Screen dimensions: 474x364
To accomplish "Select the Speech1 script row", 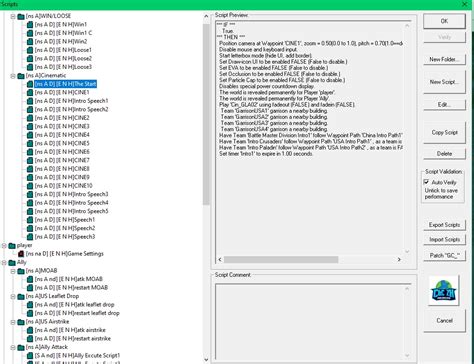I will tap(65, 220).
